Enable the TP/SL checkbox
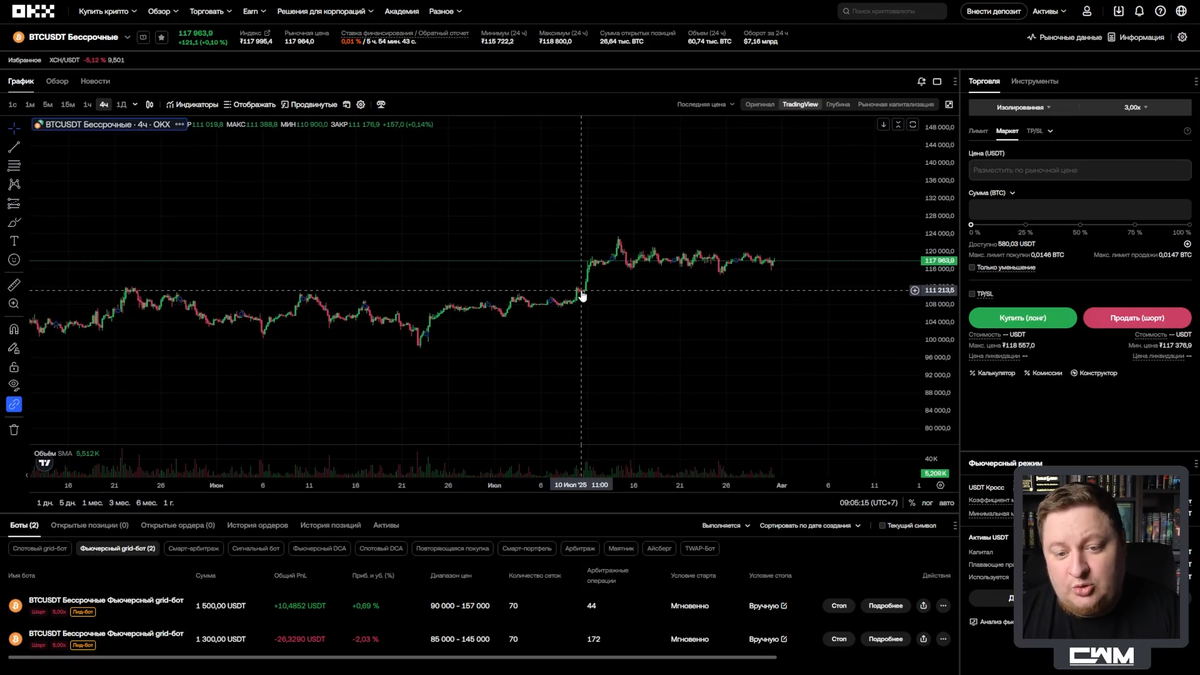The width and height of the screenshot is (1200, 675). point(972,294)
